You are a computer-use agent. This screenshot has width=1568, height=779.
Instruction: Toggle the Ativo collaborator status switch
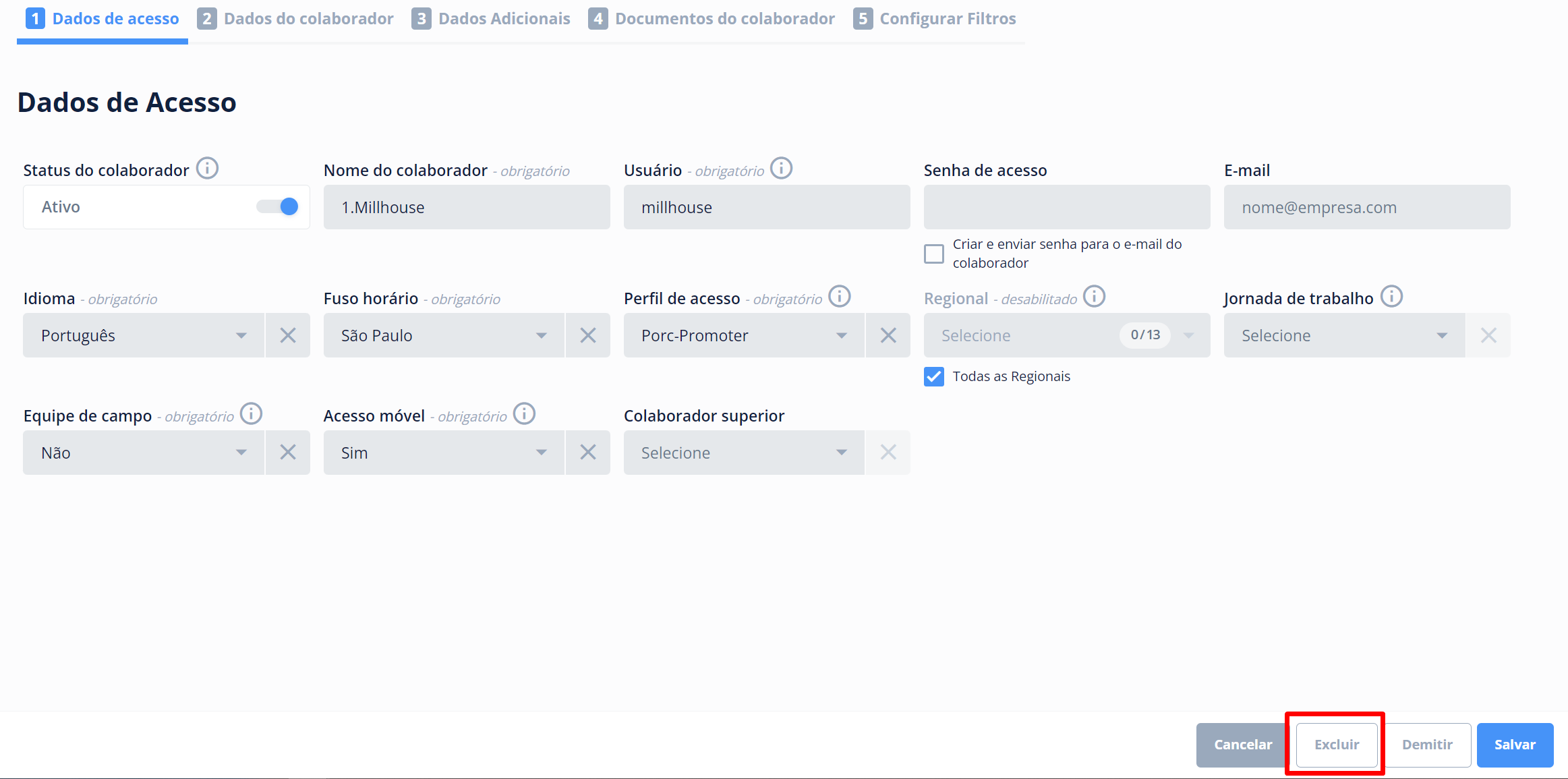pos(278,206)
